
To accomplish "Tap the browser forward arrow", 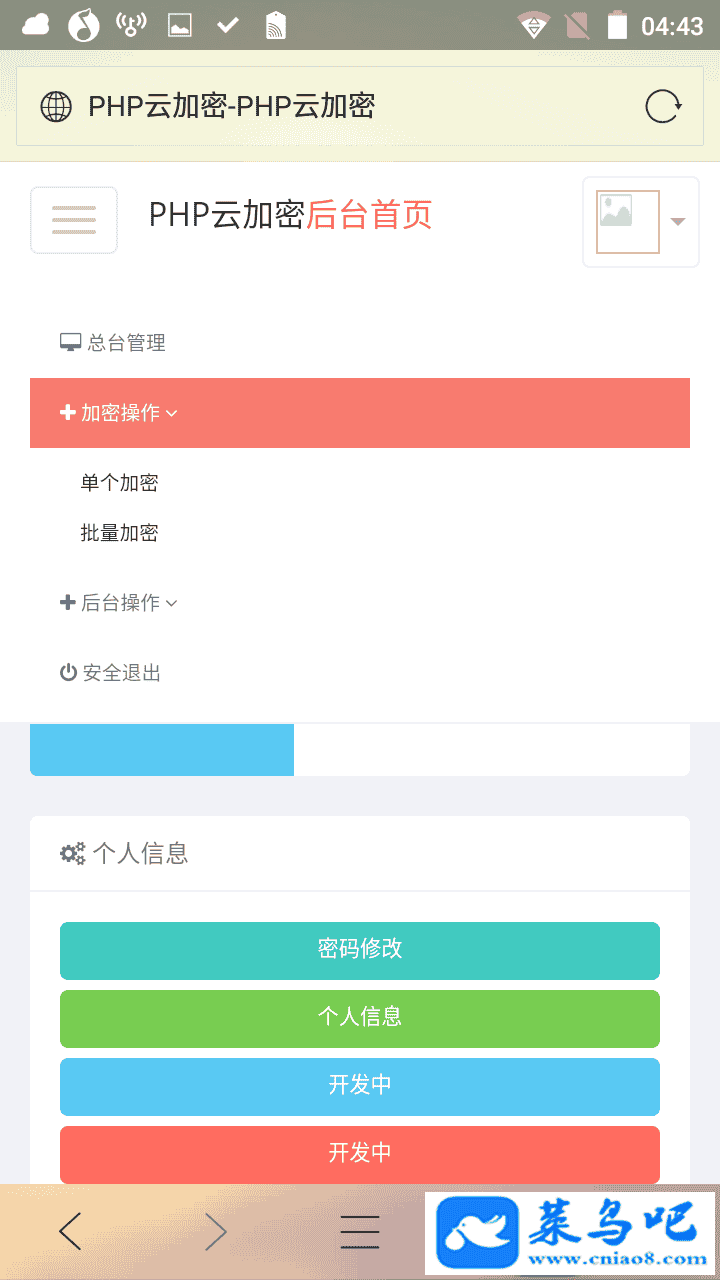I will tap(215, 1232).
